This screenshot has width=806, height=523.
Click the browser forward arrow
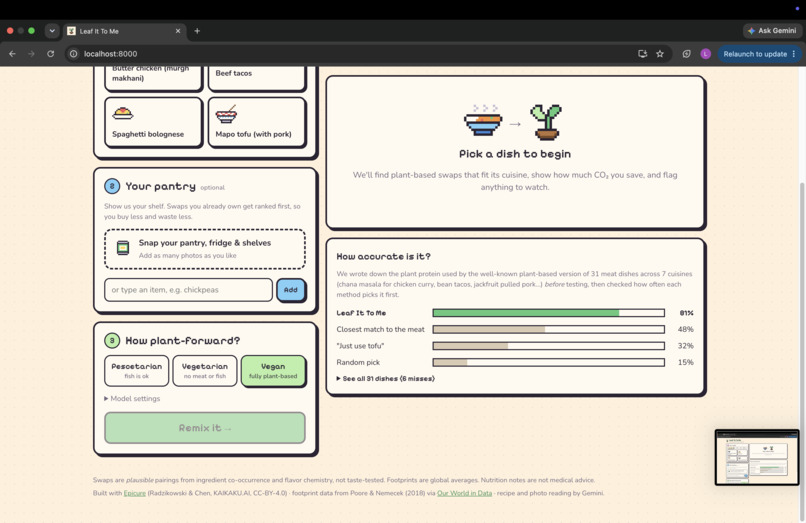click(x=31, y=53)
